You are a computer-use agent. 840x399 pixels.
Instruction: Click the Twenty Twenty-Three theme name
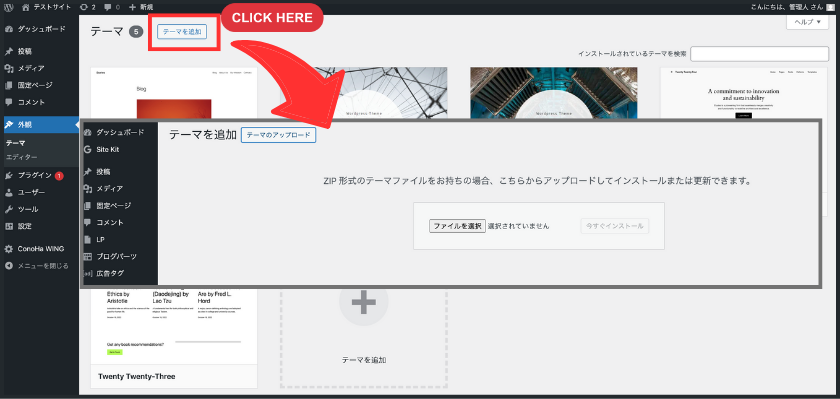tap(137, 377)
